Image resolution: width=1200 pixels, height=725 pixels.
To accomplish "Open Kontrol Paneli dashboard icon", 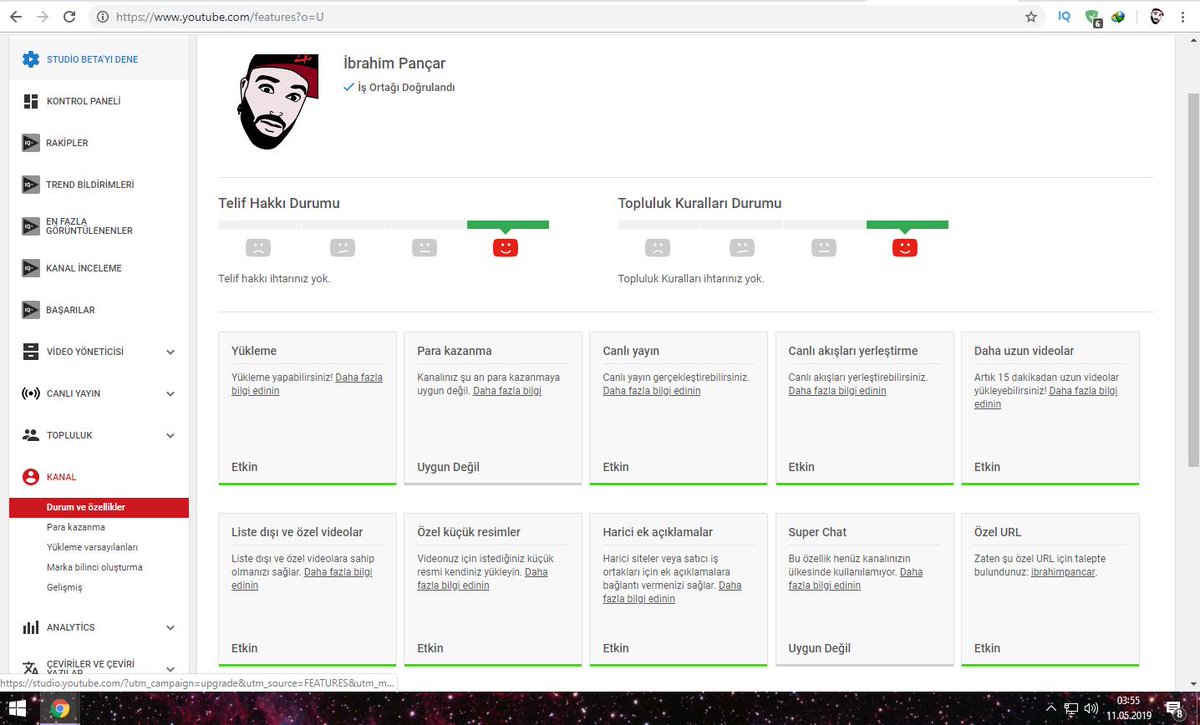I will pyautogui.click(x=30, y=101).
